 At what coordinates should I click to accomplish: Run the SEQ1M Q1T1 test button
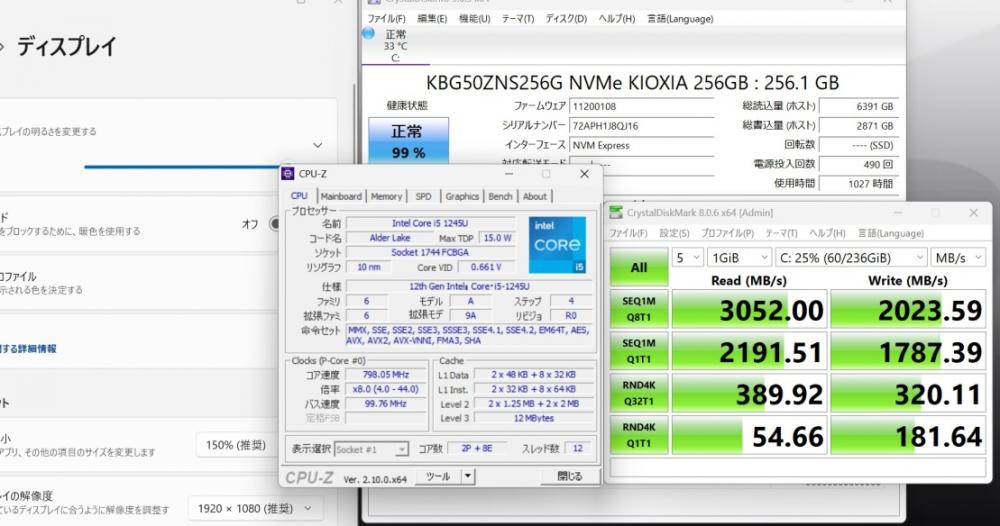[x=638, y=351]
